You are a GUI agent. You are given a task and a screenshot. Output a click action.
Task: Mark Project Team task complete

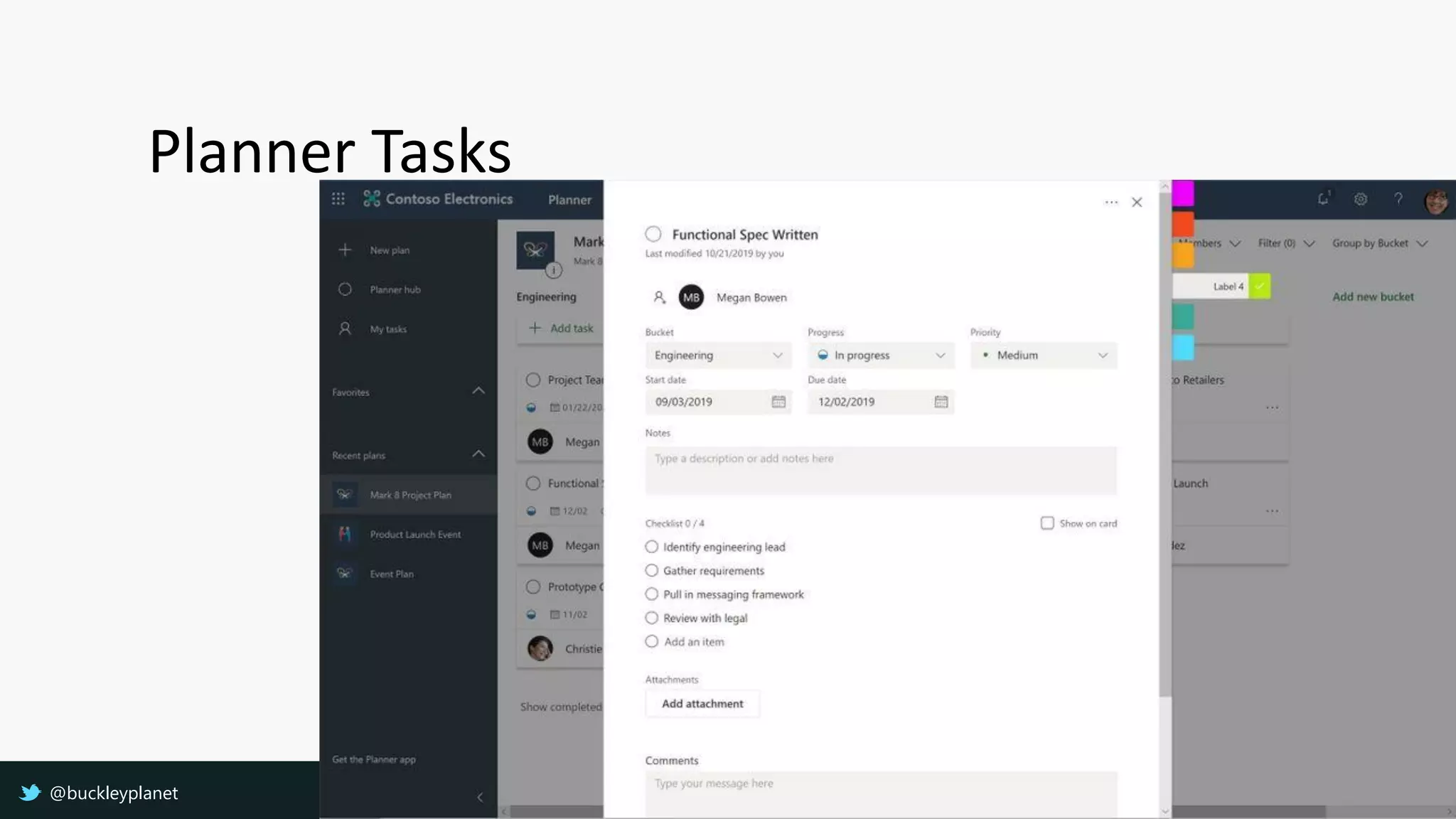[533, 380]
